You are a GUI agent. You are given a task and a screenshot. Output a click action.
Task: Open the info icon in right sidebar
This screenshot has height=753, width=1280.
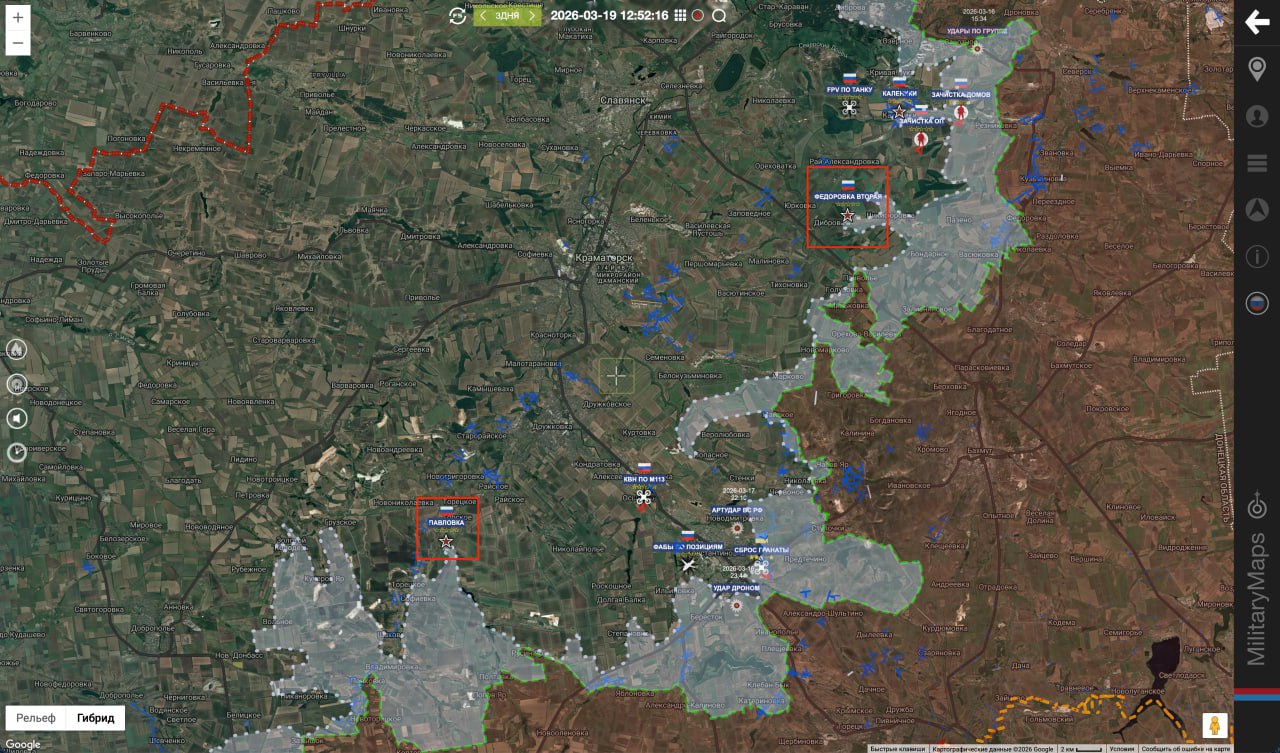point(1257,257)
